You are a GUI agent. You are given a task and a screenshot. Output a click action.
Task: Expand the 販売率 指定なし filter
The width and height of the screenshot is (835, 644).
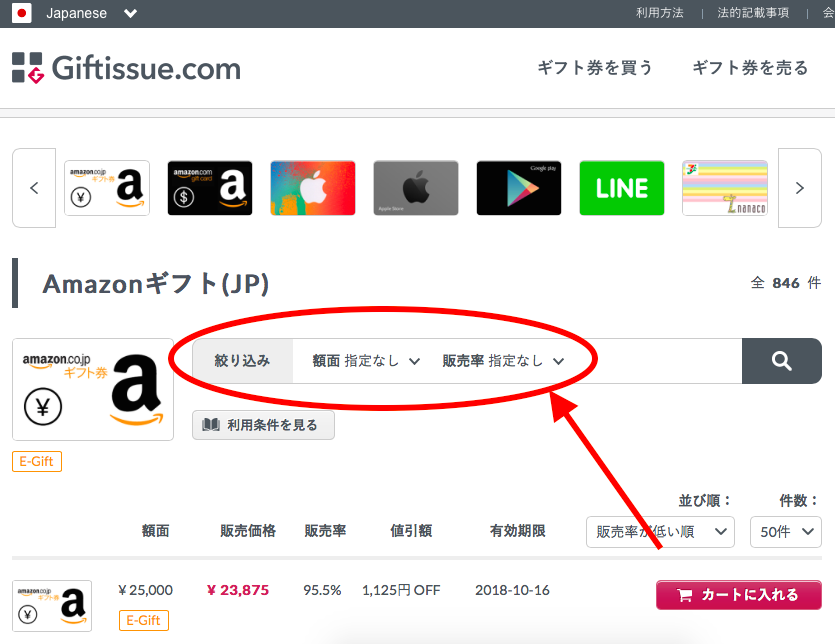point(503,361)
